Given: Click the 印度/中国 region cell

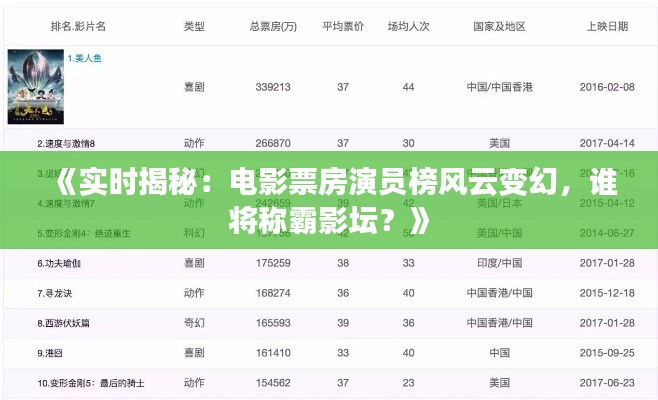Looking at the screenshot, I should (499, 263).
